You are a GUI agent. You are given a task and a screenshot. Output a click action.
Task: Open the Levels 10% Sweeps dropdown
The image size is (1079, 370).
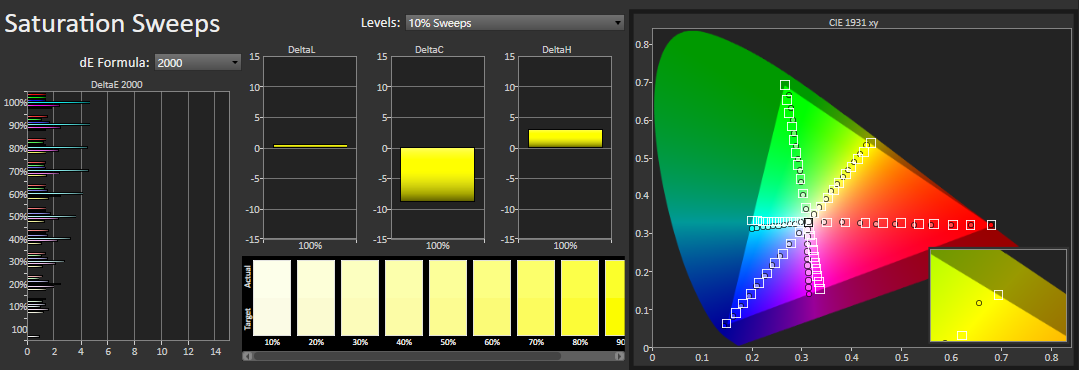(x=514, y=23)
